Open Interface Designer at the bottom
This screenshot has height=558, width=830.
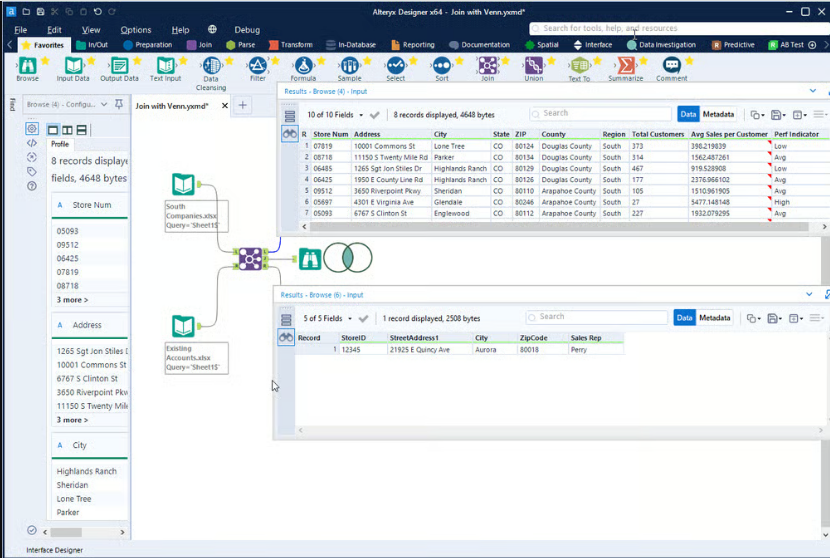coord(55,550)
